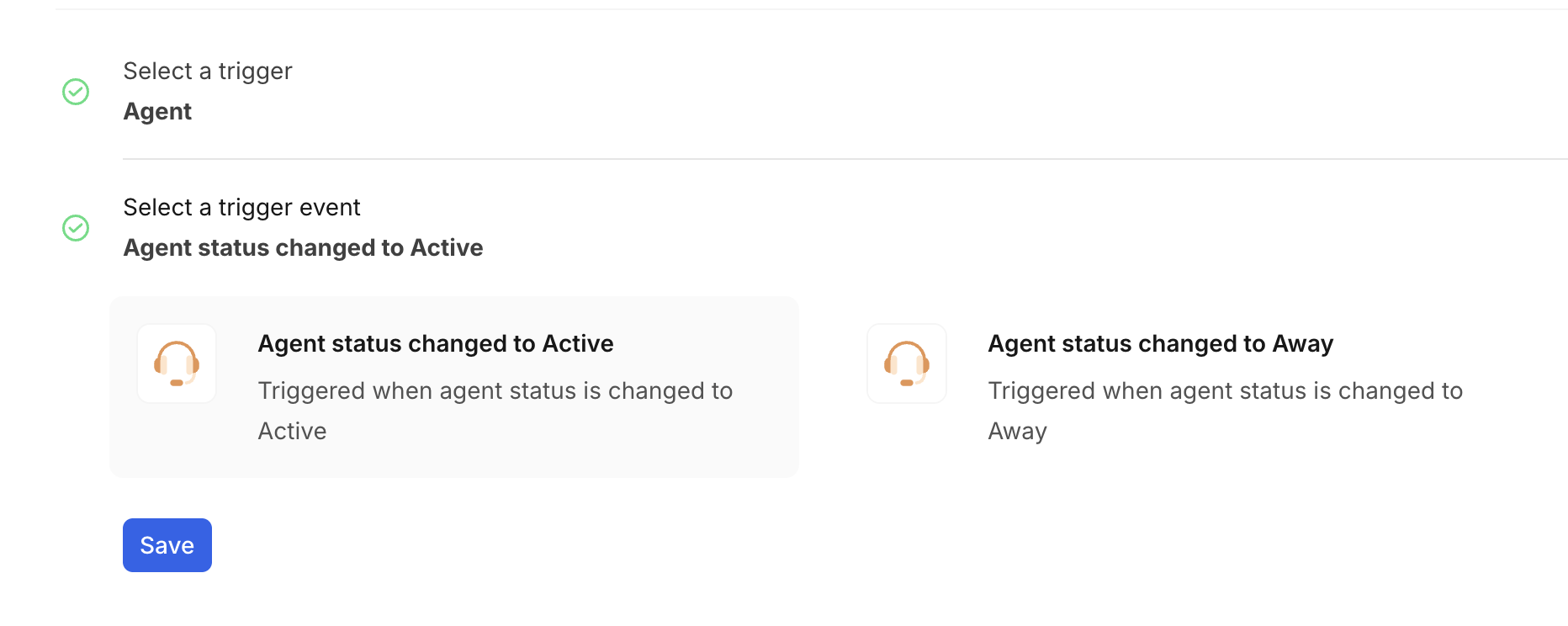Click the word Active in the Active description
Viewport: 1568px width, 626px height.
click(292, 432)
